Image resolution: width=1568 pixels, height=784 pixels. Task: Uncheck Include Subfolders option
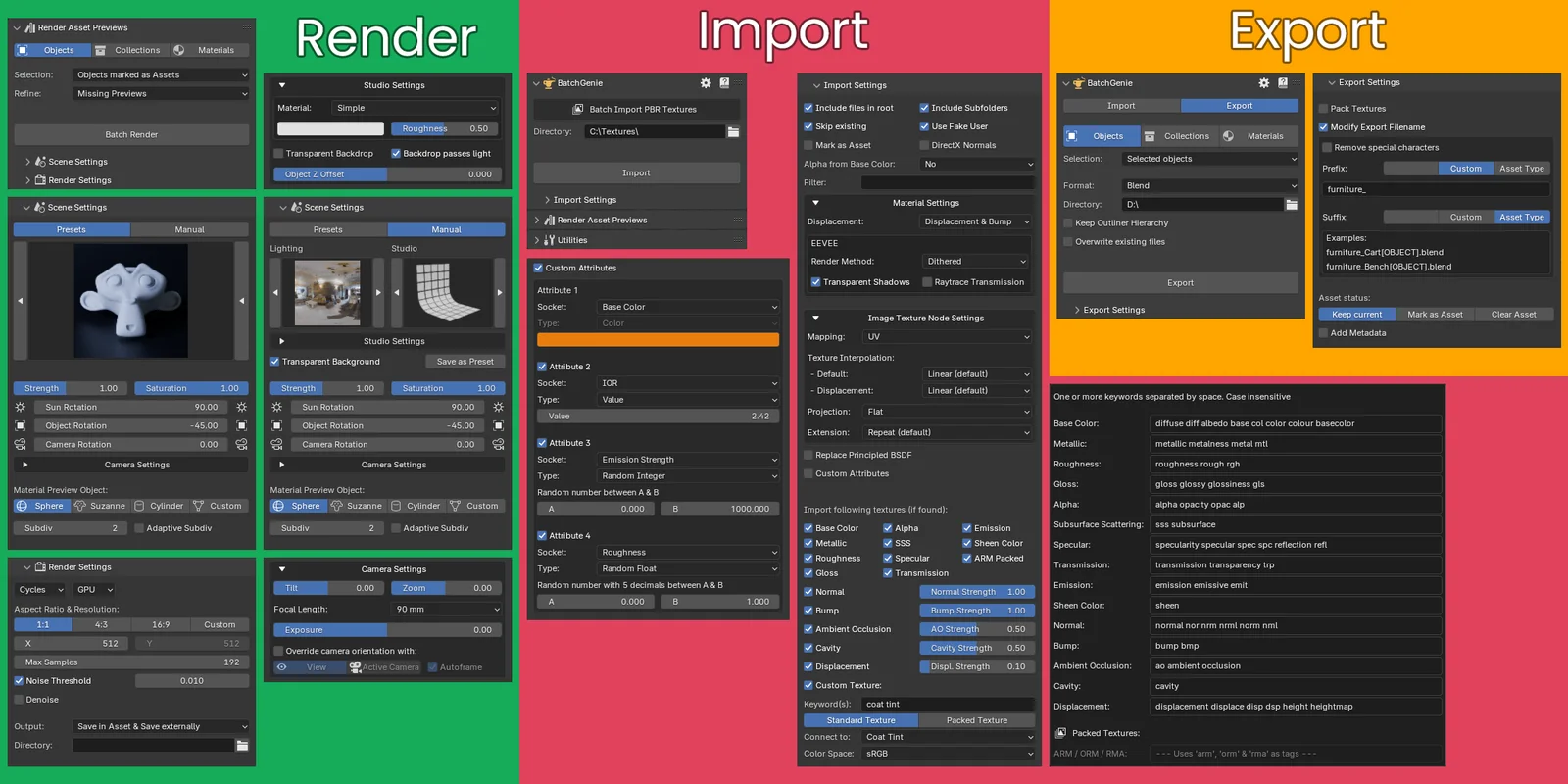point(924,108)
